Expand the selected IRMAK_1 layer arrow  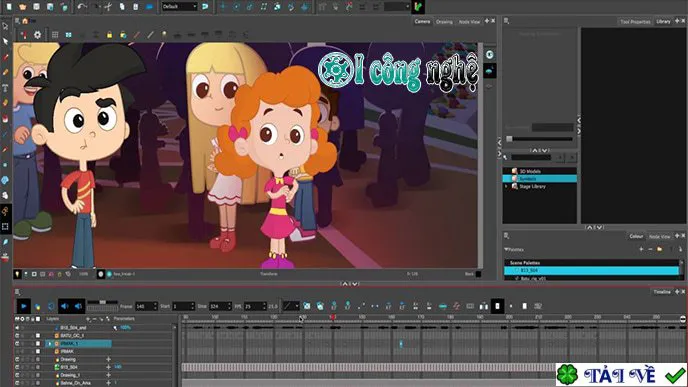pyautogui.click(x=50, y=344)
